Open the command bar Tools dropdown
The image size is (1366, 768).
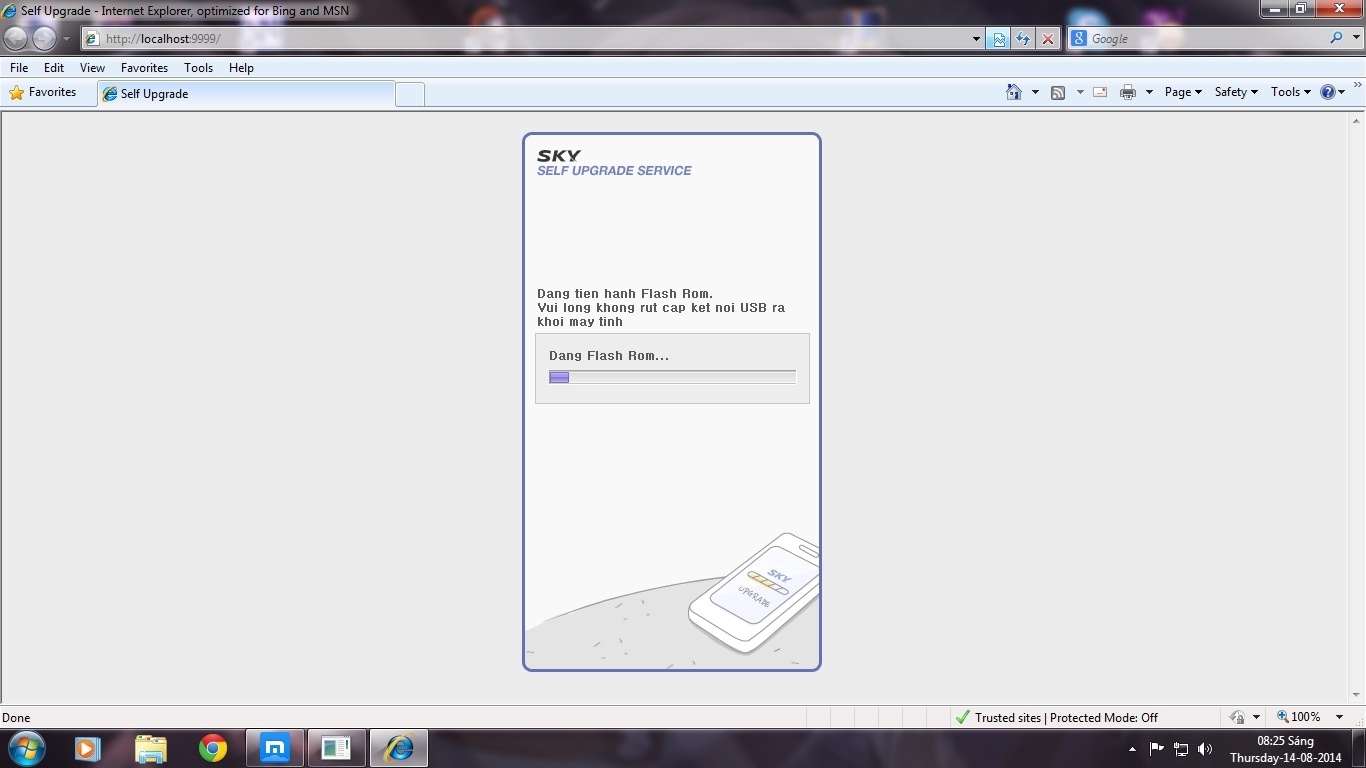1291,92
